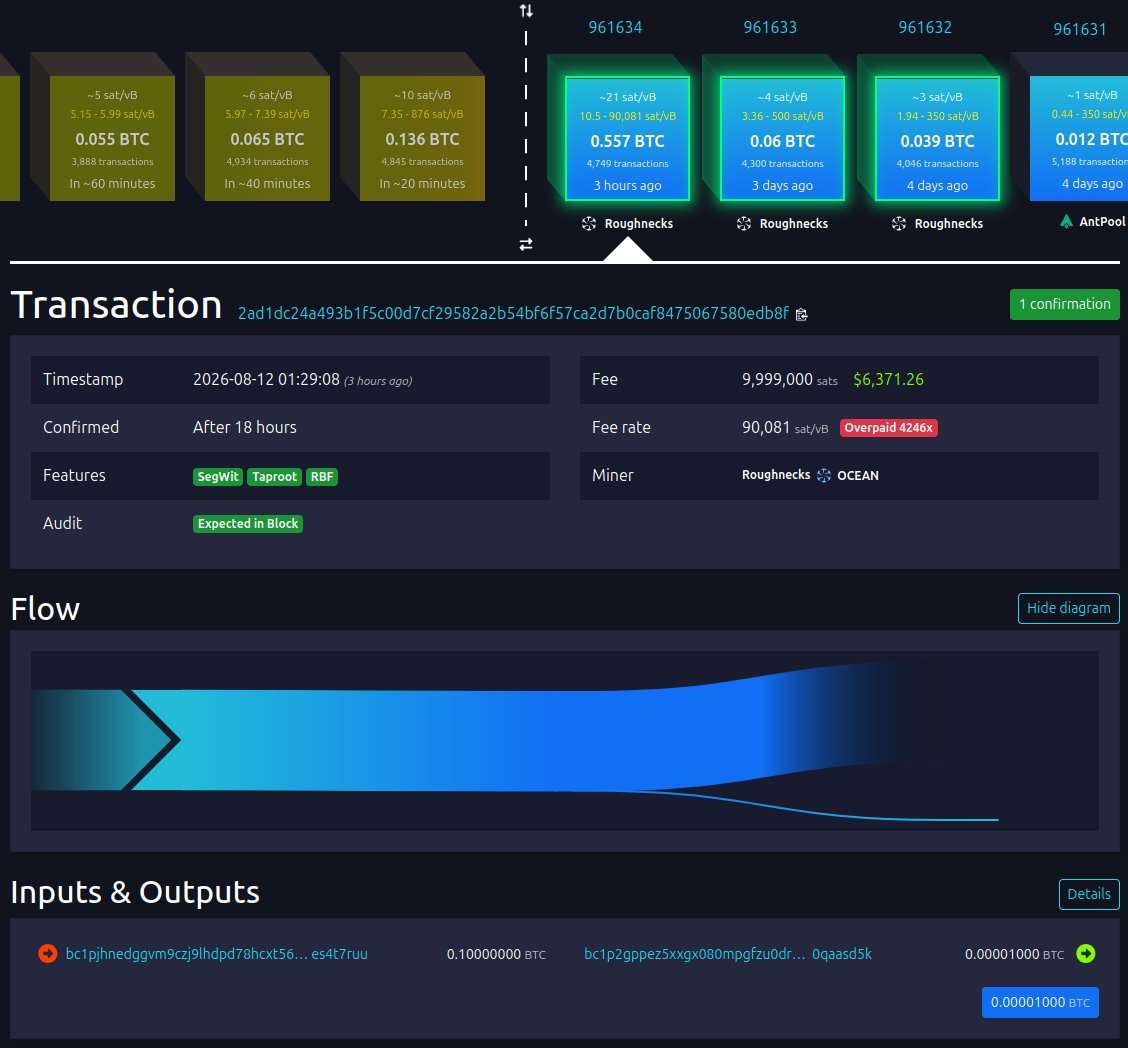This screenshot has height=1048, width=1128.
Task: Click the 1 confirmation badge
Action: [1065, 304]
